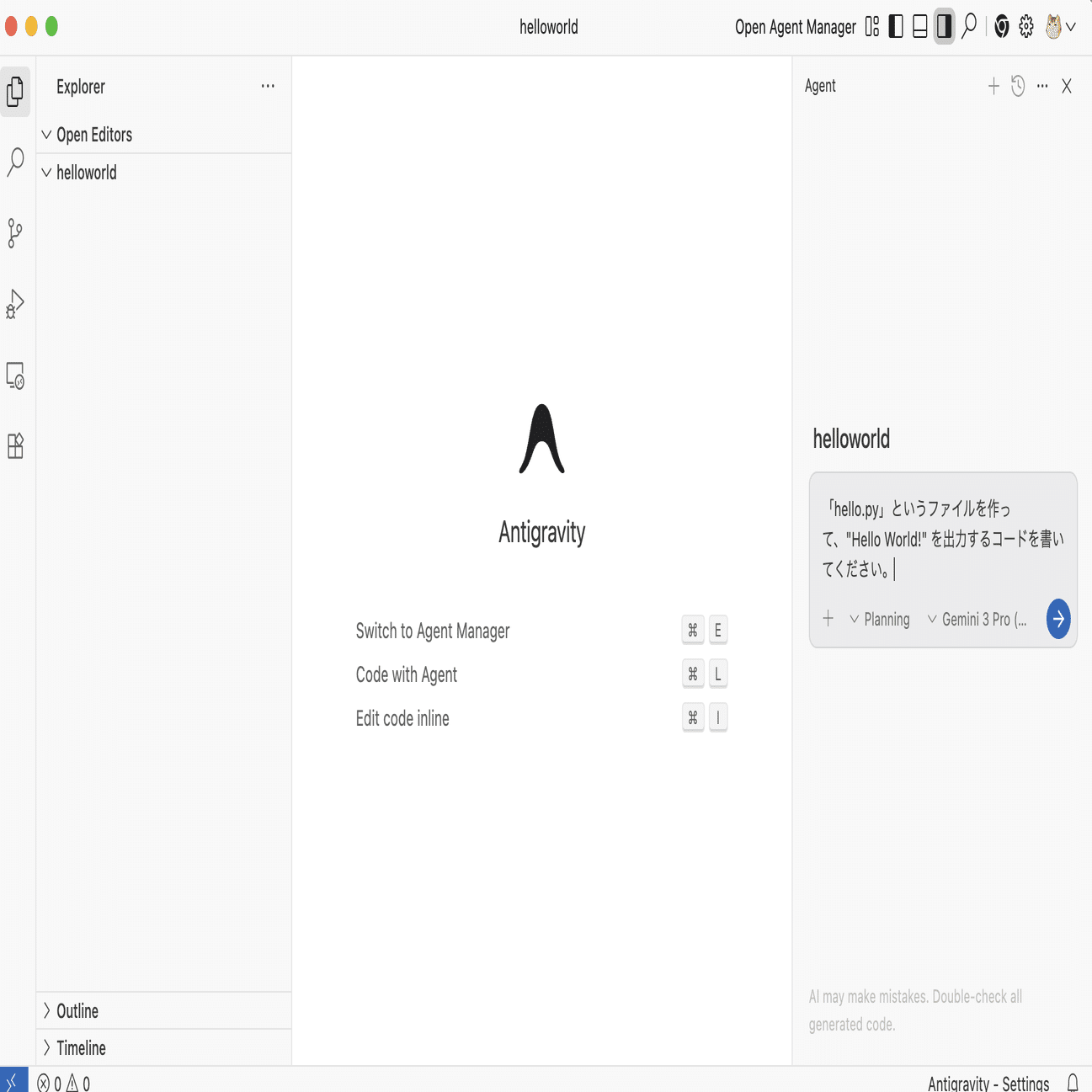Open the Extensions view
This screenshot has height=1092, width=1092.
pos(15,445)
